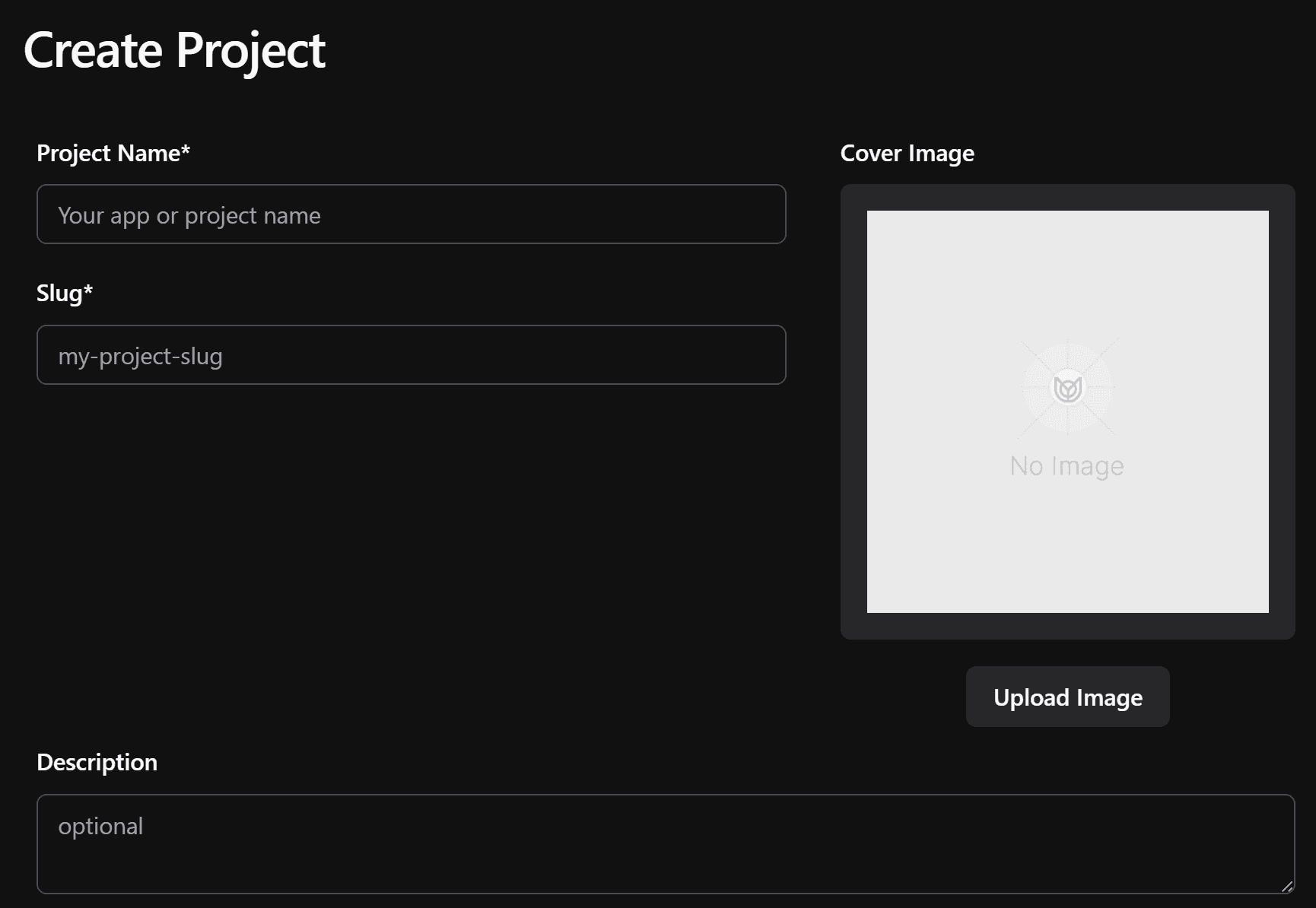Click the asterisk next to Slug
Screen dimensions: 1316x908
pyautogui.click(x=88, y=290)
